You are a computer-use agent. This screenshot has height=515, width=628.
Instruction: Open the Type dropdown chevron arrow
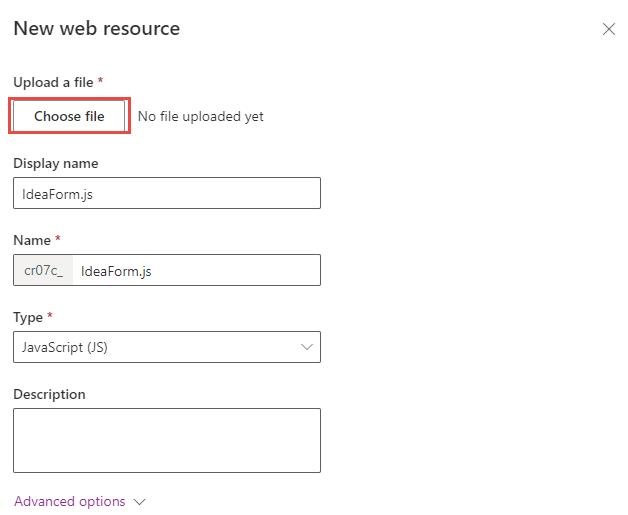tap(307, 347)
